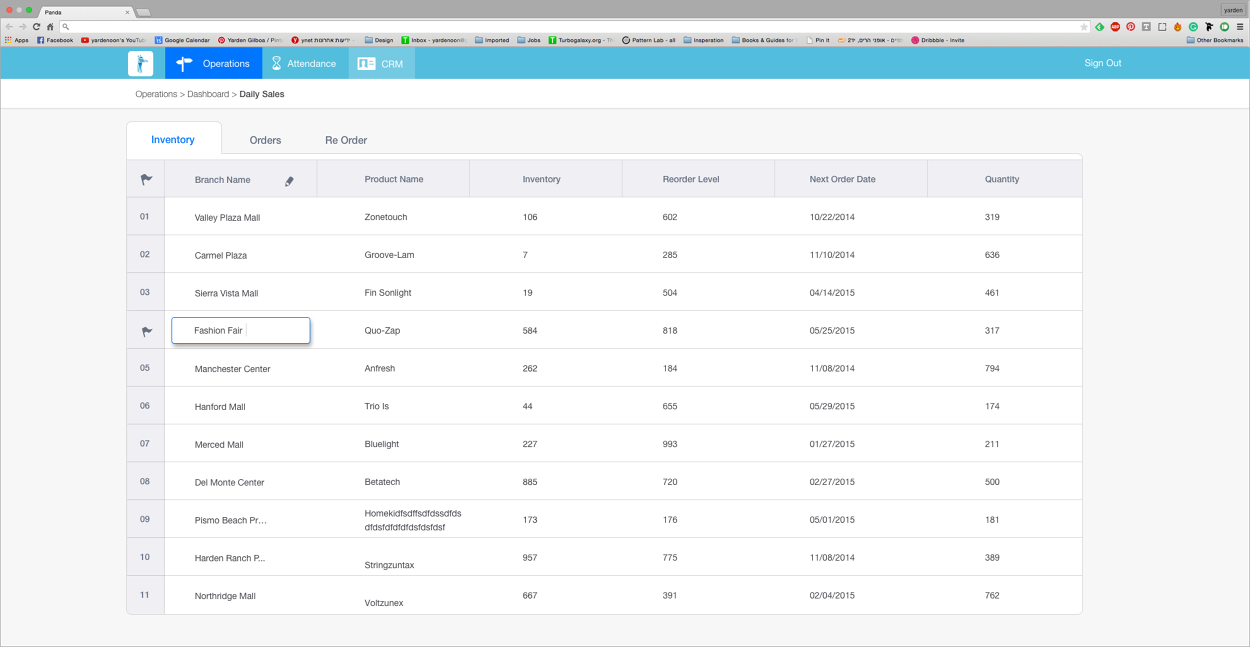The height and width of the screenshot is (647, 1250).
Task: Click the Pushbullet extension icon
Action: click(1224, 27)
